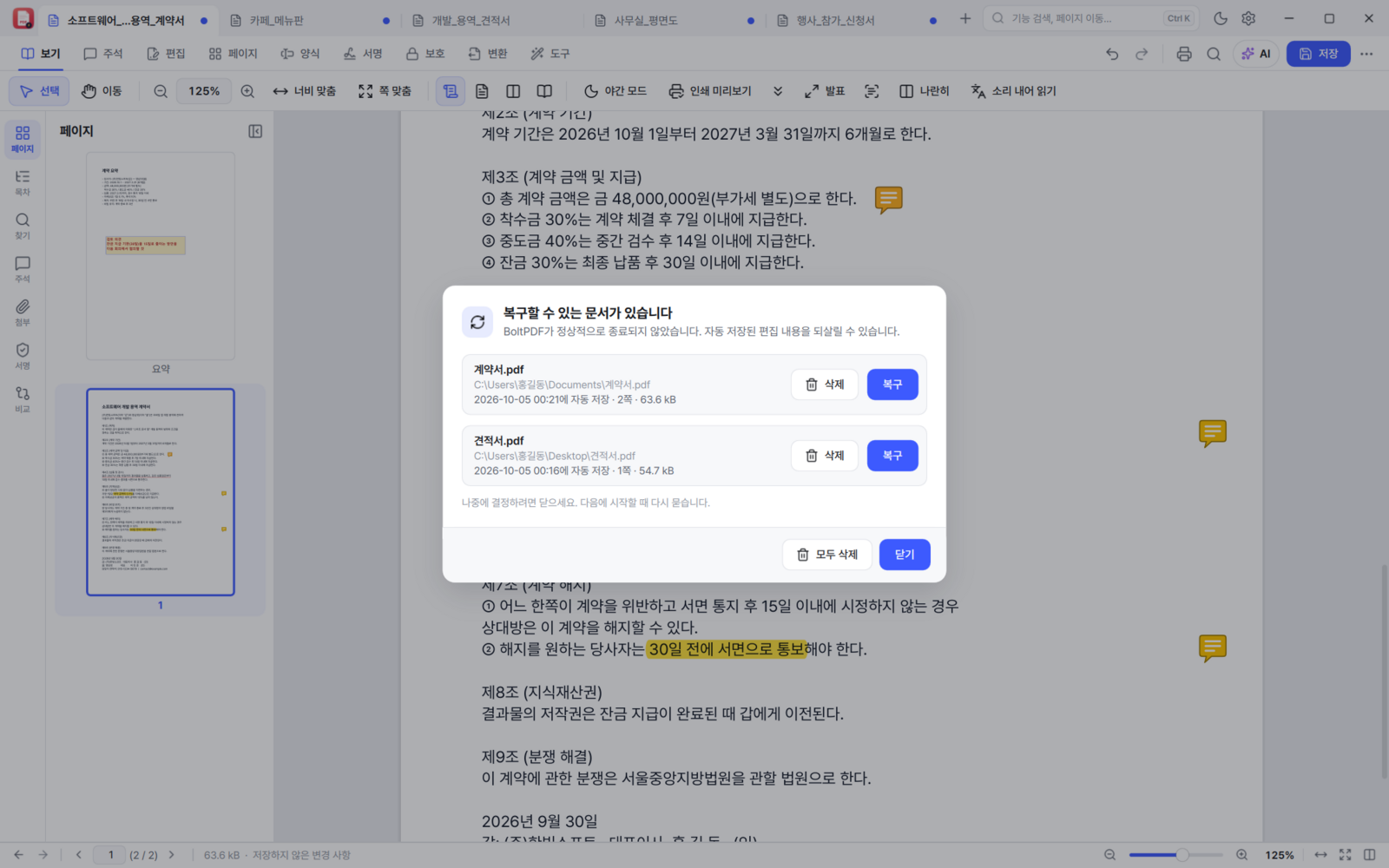Toggle 야간 모드 night mode
This screenshot has width=1389, height=868.
click(616, 91)
